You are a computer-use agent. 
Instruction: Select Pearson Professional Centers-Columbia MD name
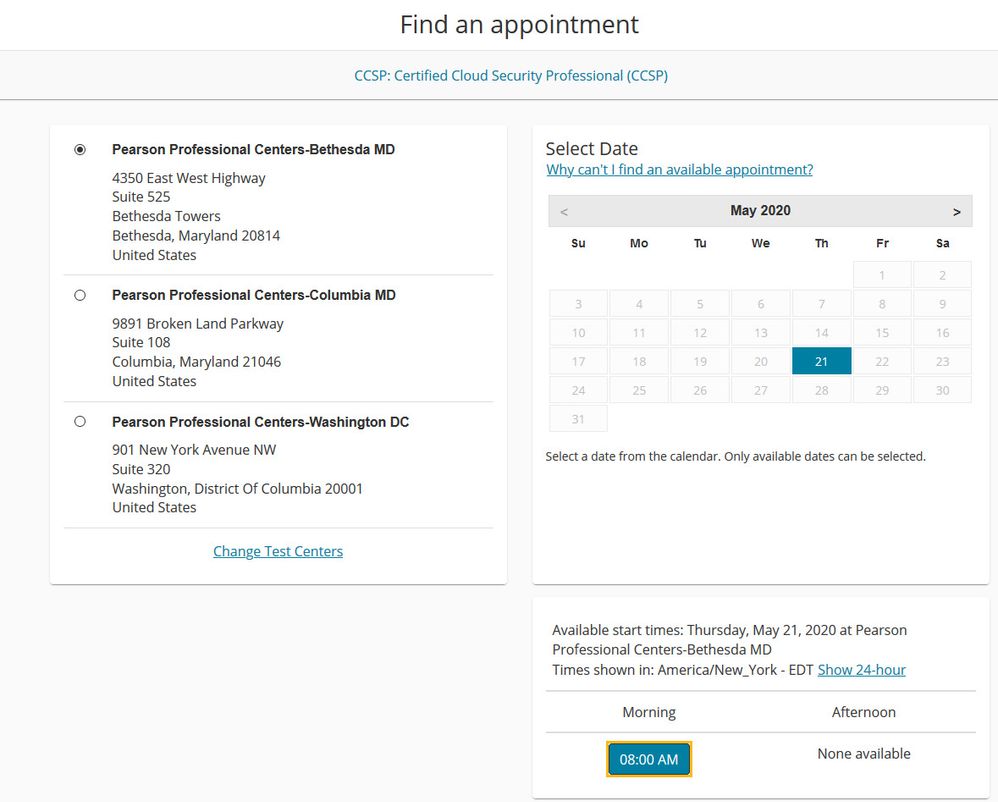[254, 295]
